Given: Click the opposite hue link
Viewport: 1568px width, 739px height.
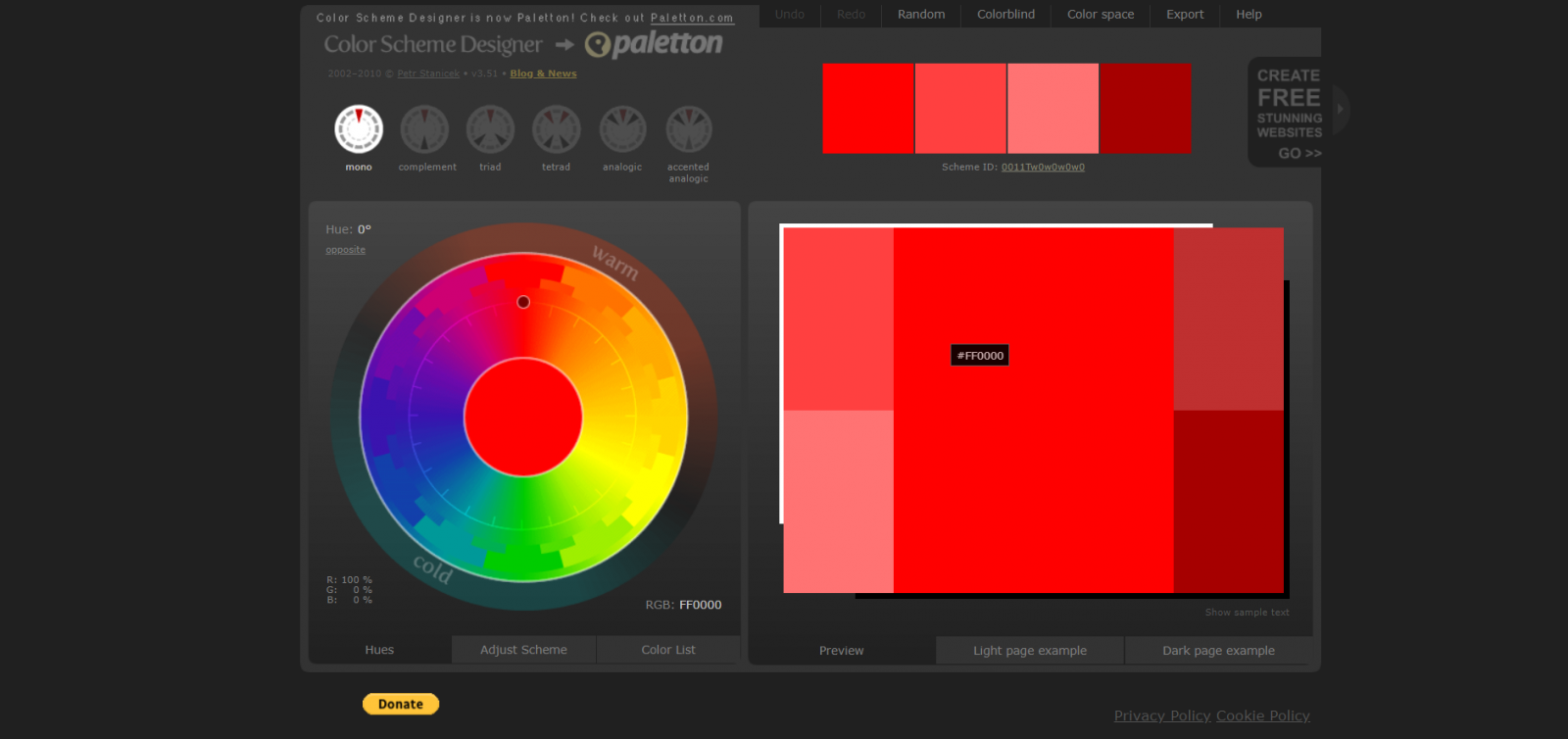Looking at the screenshot, I should click(x=345, y=250).
